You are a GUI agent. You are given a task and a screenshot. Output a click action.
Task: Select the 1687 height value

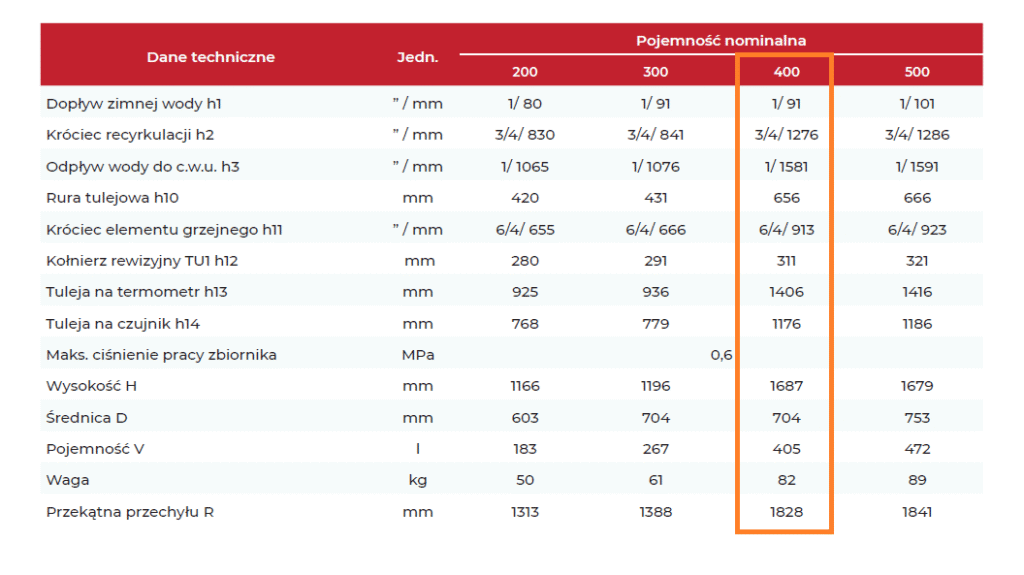coord(786,386)
